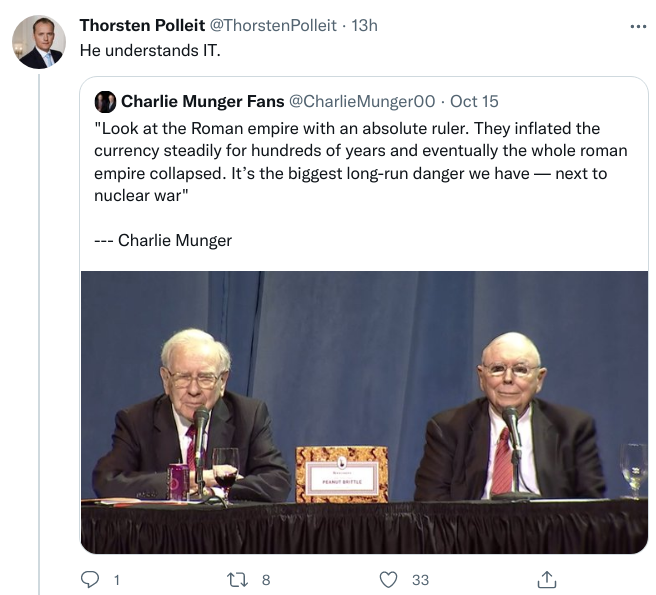
Task: Like the tweet with the heart icon
Action: (x=390, y=578)
